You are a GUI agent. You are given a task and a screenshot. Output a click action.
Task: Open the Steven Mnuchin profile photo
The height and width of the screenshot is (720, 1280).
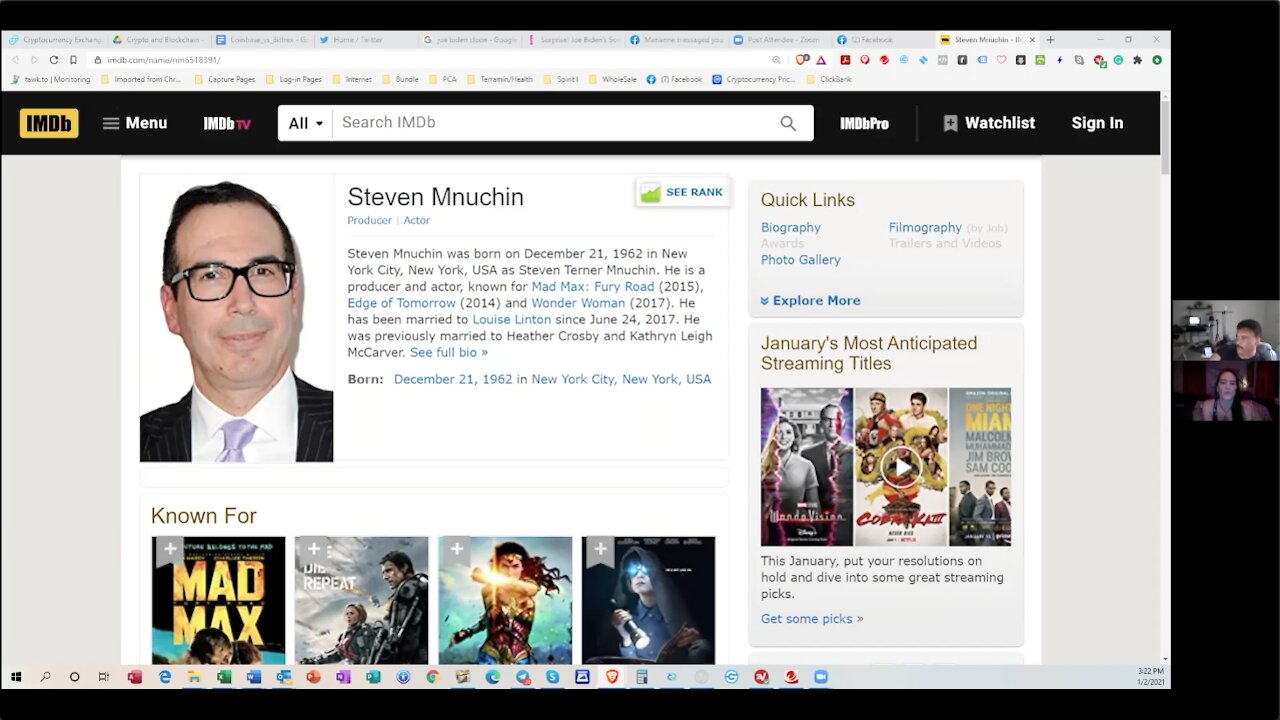coord(236,319)
